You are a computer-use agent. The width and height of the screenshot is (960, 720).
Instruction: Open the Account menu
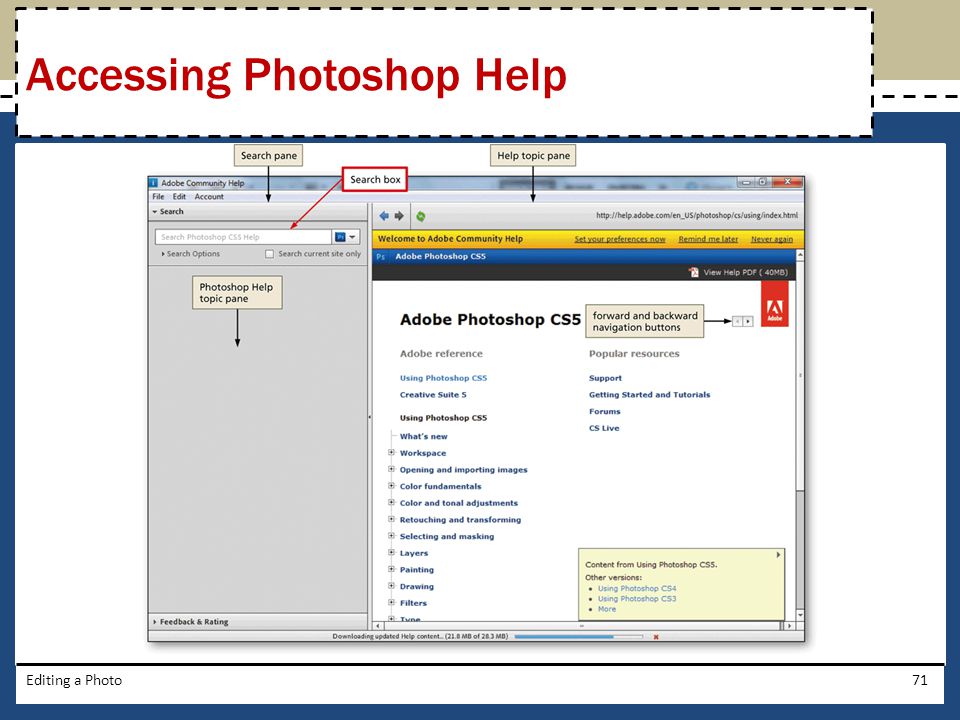coord(209,197)
